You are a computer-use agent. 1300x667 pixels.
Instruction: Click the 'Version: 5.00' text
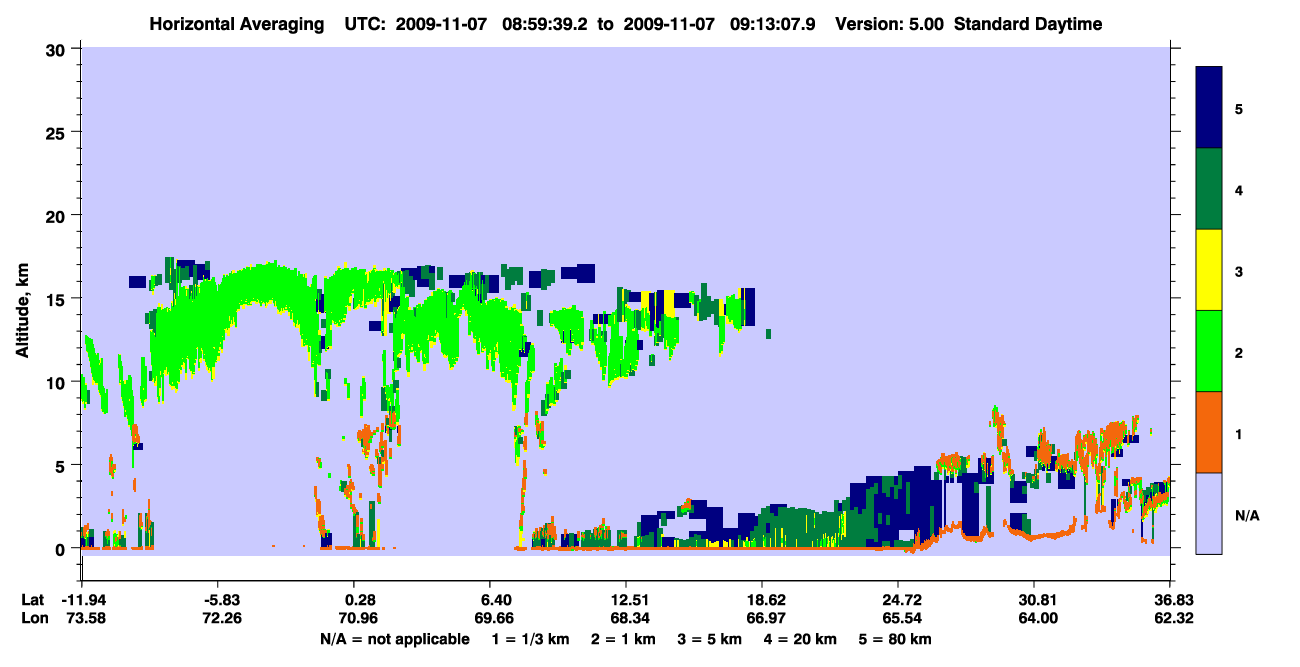tap(889, 24)
